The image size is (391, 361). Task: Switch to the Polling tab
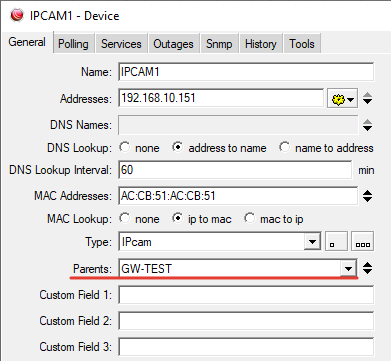pyautogui.click(x=73, y=44)
